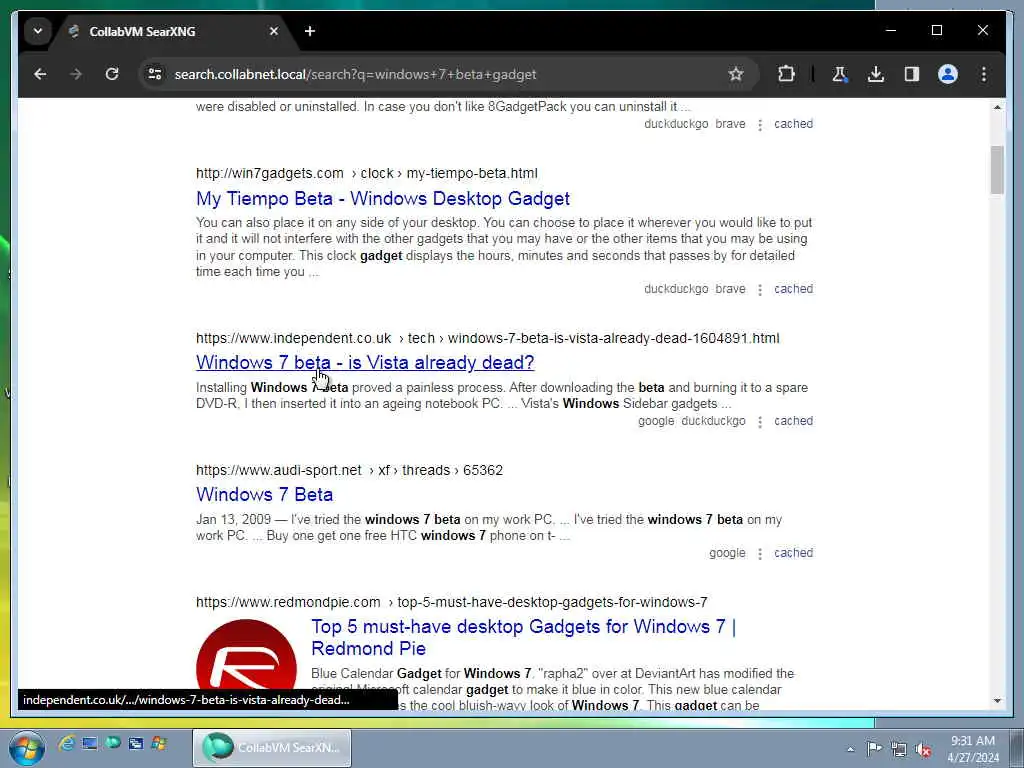The image size is (1024, 768).
Task: Open the clock showing 9:31 AM
Action: [973, 749]
